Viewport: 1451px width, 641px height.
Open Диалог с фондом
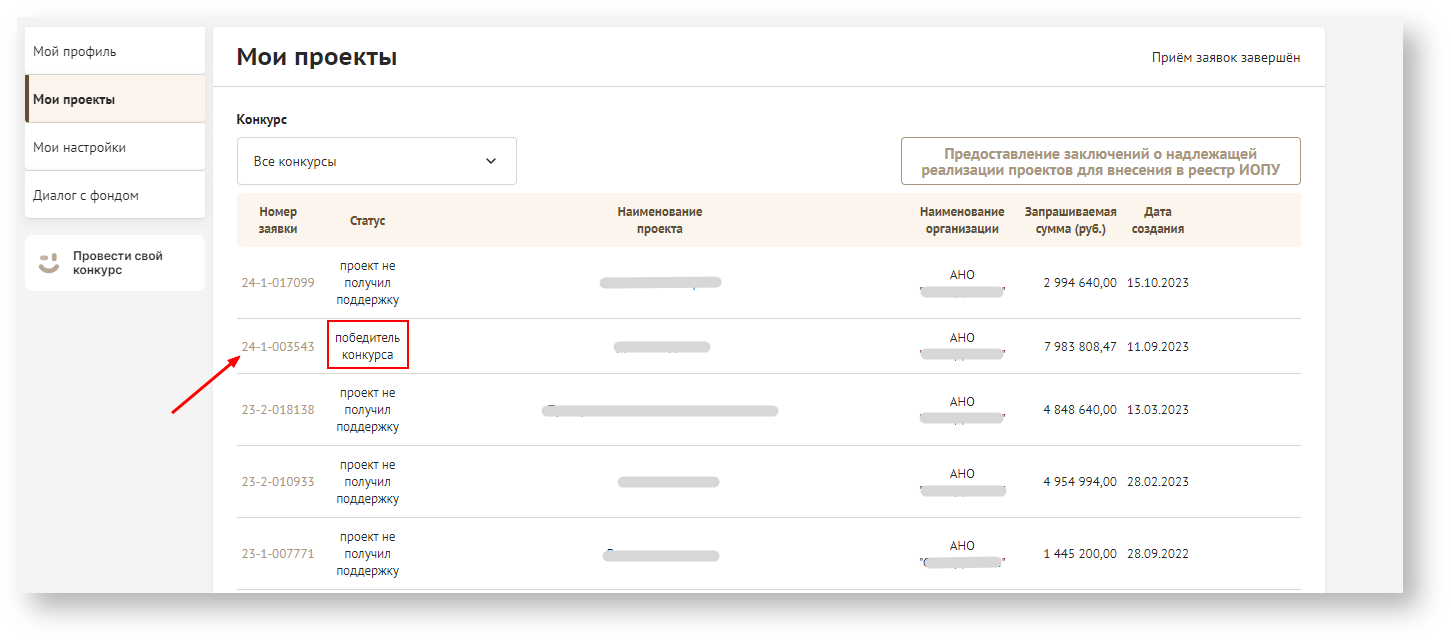86,195
